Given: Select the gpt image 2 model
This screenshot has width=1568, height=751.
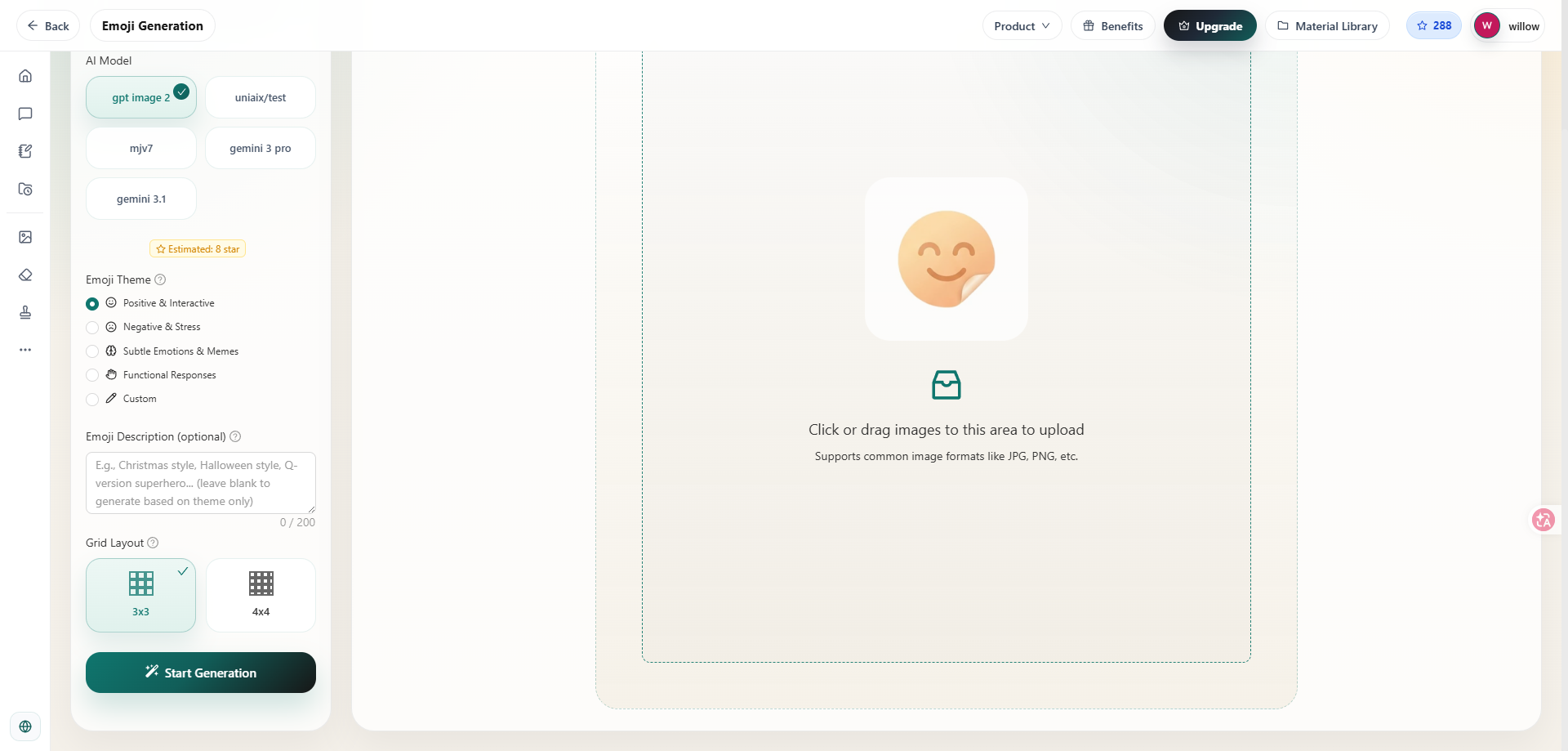Looking at the screenshot, I should click(x=141, y=97).
